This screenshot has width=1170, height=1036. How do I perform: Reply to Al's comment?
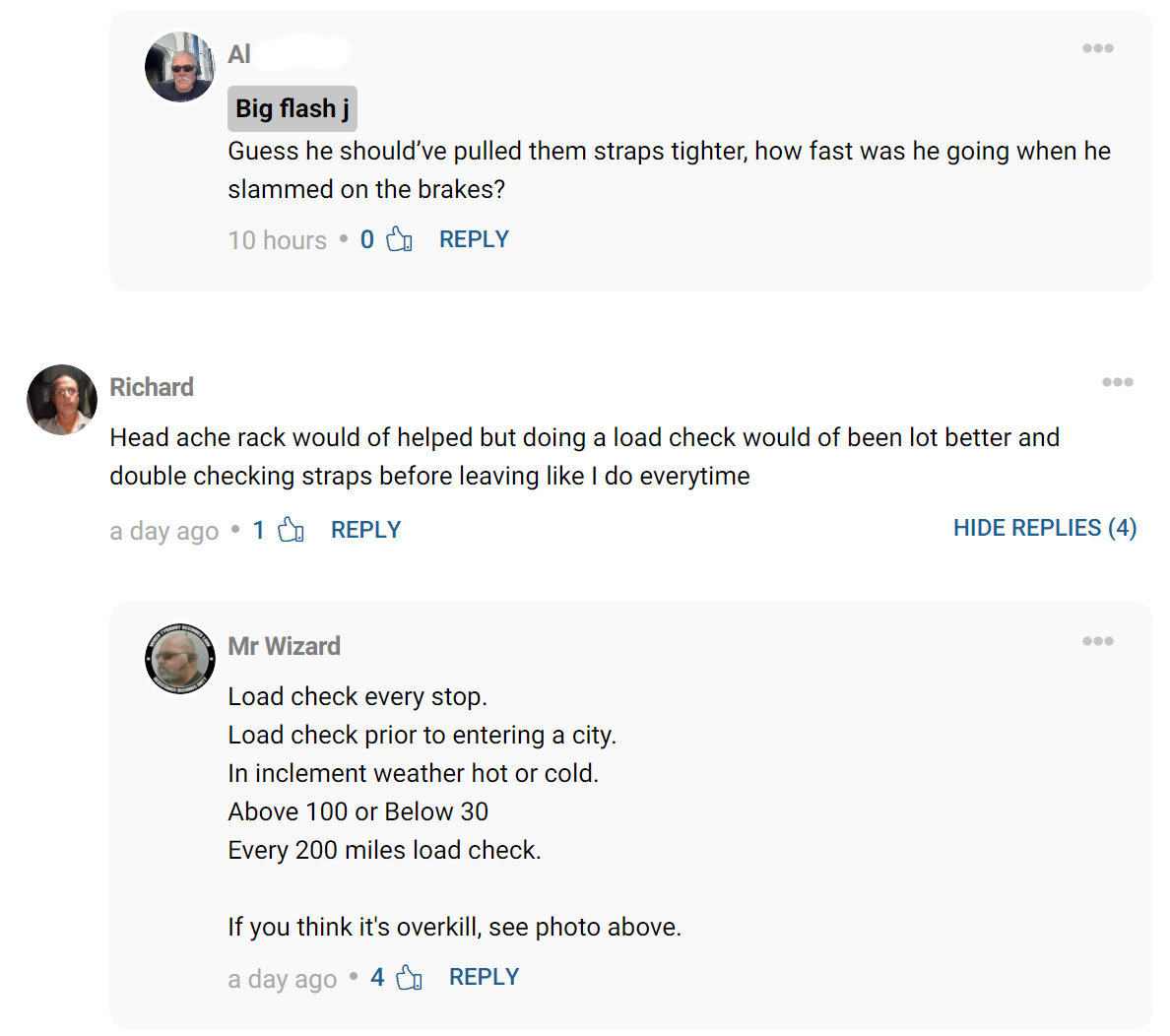(474, 239)
